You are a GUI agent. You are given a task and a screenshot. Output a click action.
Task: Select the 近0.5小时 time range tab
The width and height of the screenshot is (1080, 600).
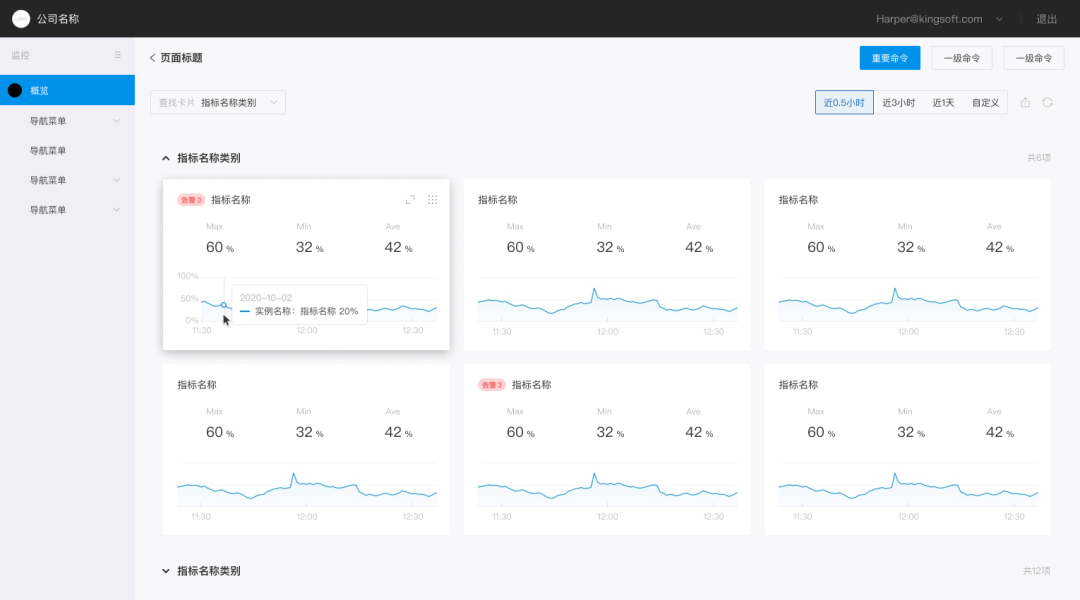tap(844, 103)
